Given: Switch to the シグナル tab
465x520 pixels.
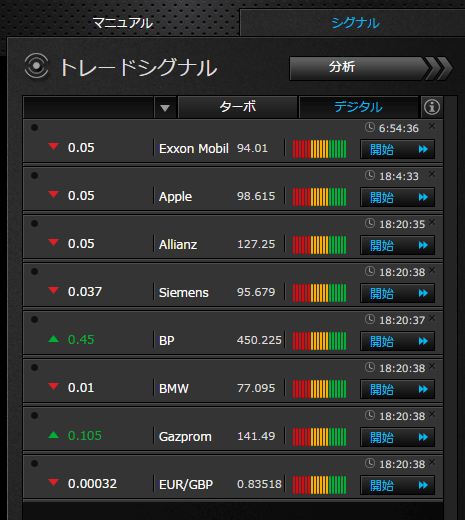Looking at the screenshot, I should point(355,23).
